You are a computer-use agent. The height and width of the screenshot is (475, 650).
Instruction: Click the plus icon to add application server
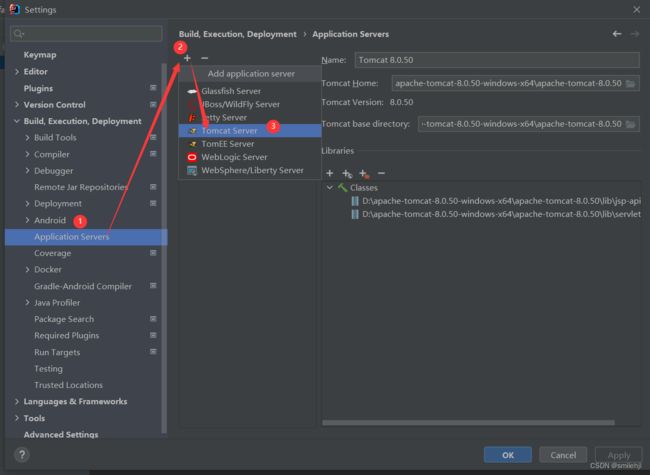click(x=187, y=58)
